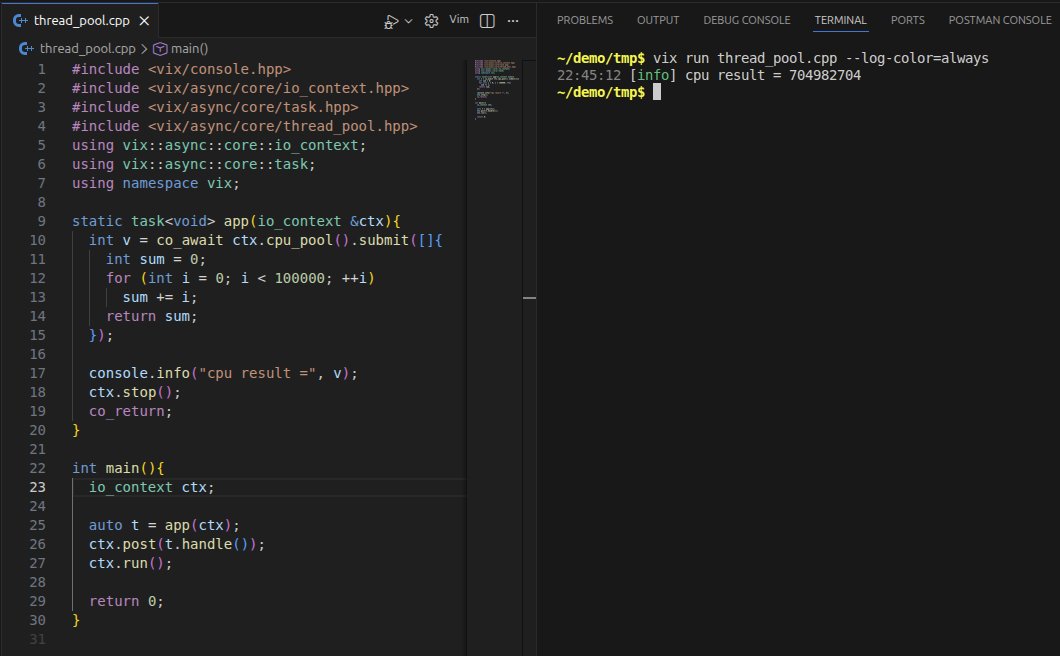Click the editor scrollbar marker
The height and width of the screenshot is (656, 1060).
(x=529, y=298)
